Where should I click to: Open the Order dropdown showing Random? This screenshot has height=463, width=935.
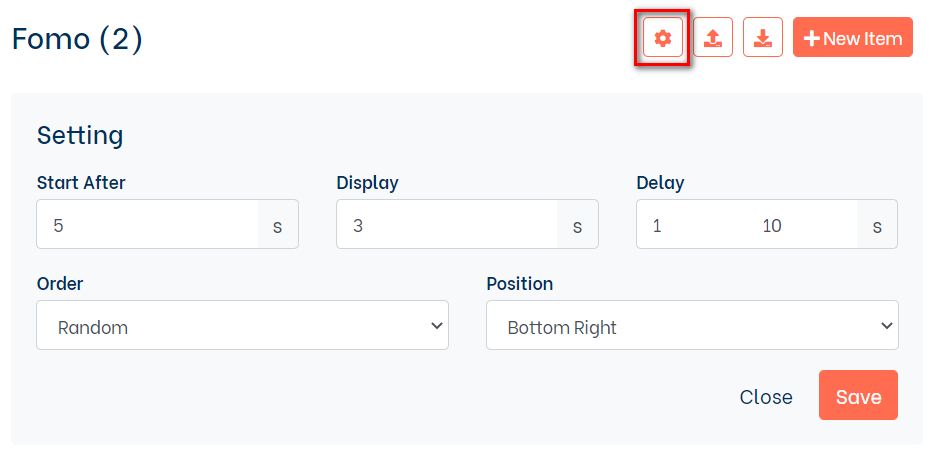[242, 326]
